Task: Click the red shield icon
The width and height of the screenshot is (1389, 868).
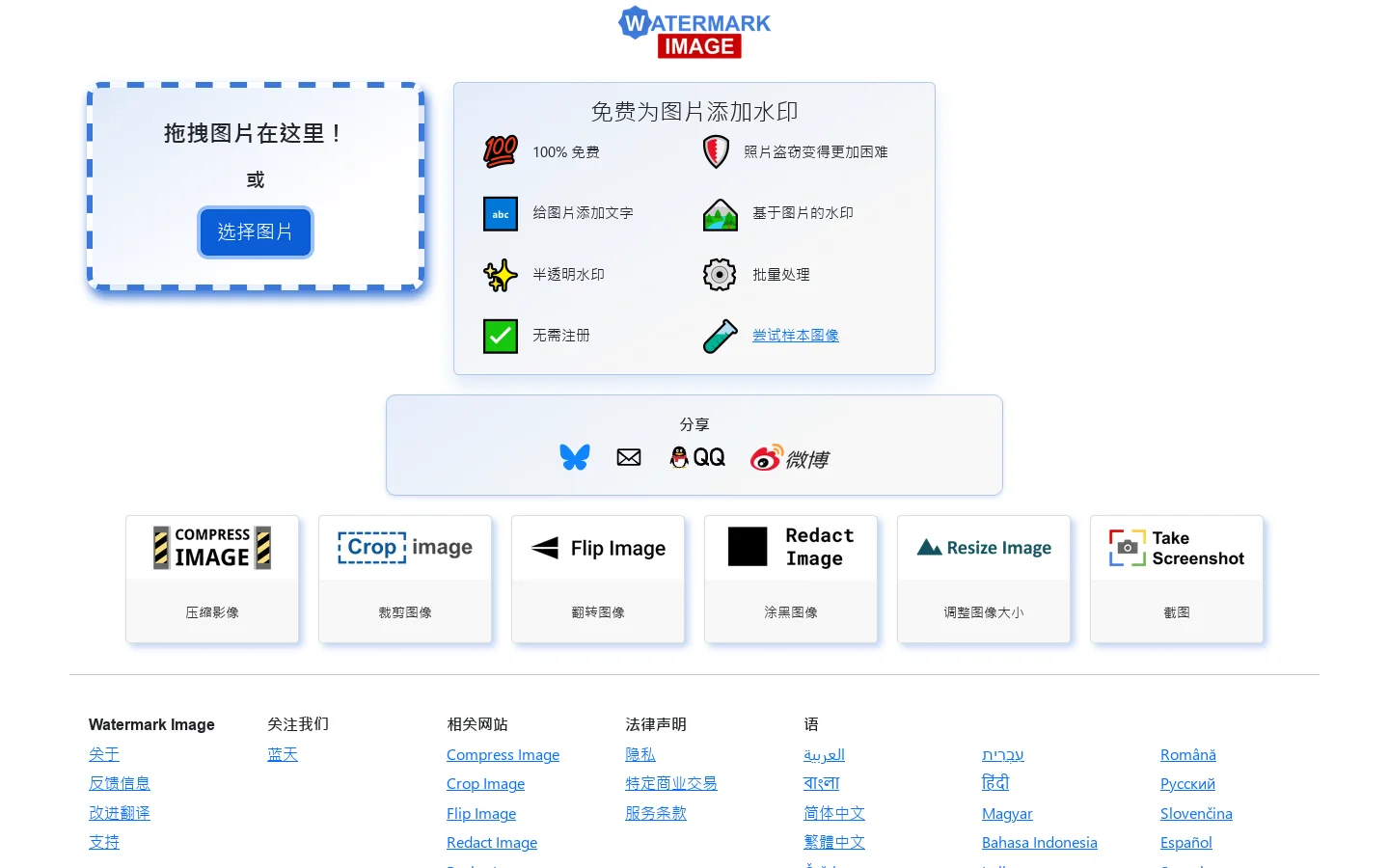Action: [x=716, y=152]
